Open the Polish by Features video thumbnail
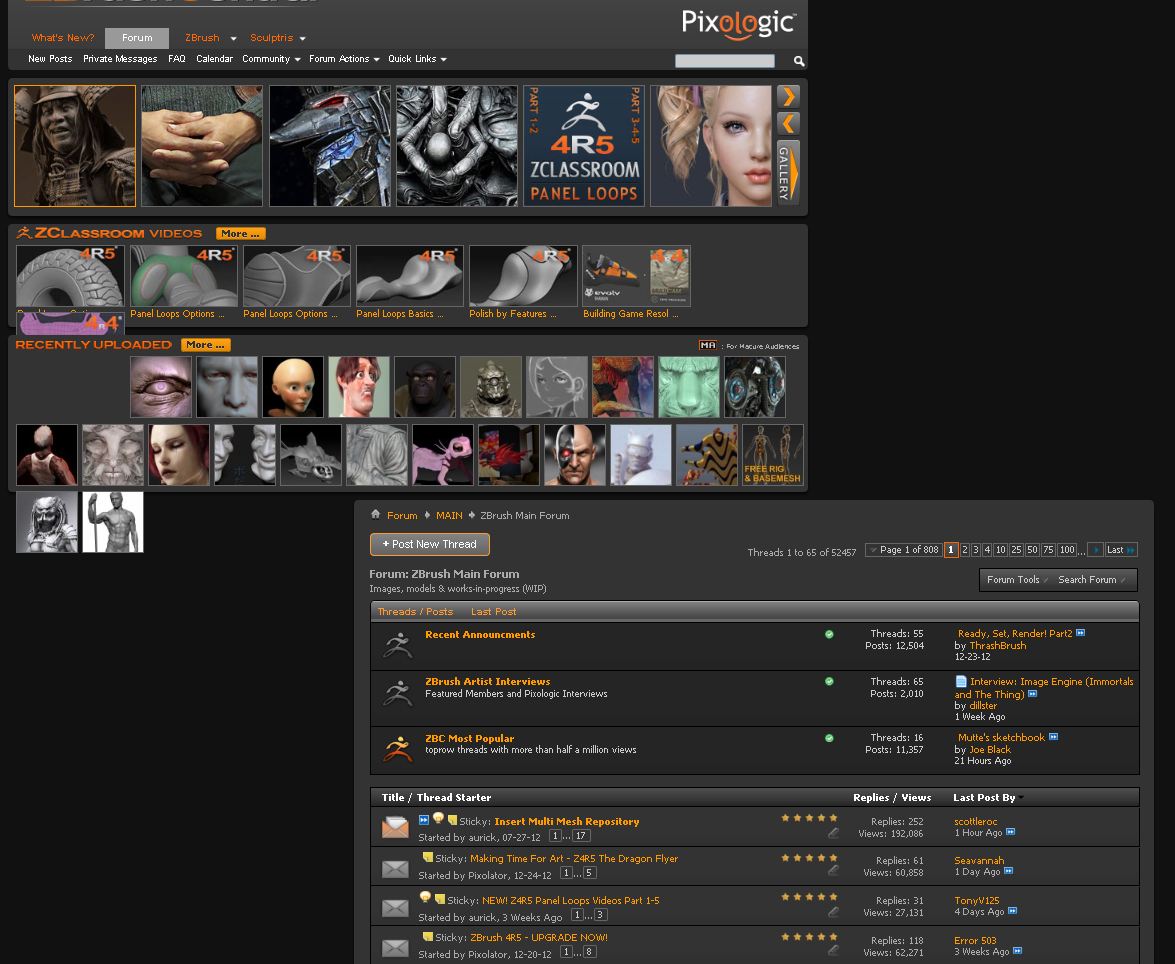Image resolution: width=1175 pixels, height=964 pixels. (x=523, y=276)
